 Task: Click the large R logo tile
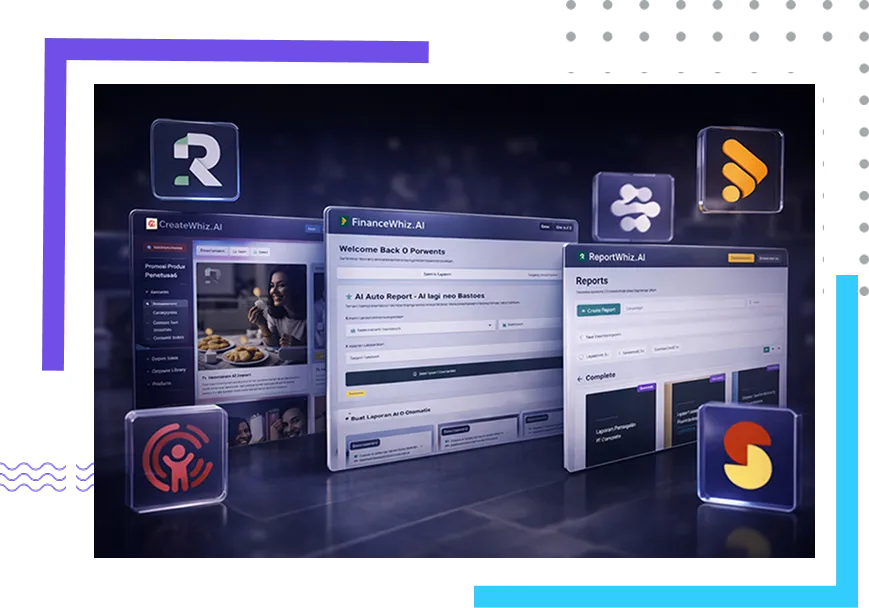point(195,160)
